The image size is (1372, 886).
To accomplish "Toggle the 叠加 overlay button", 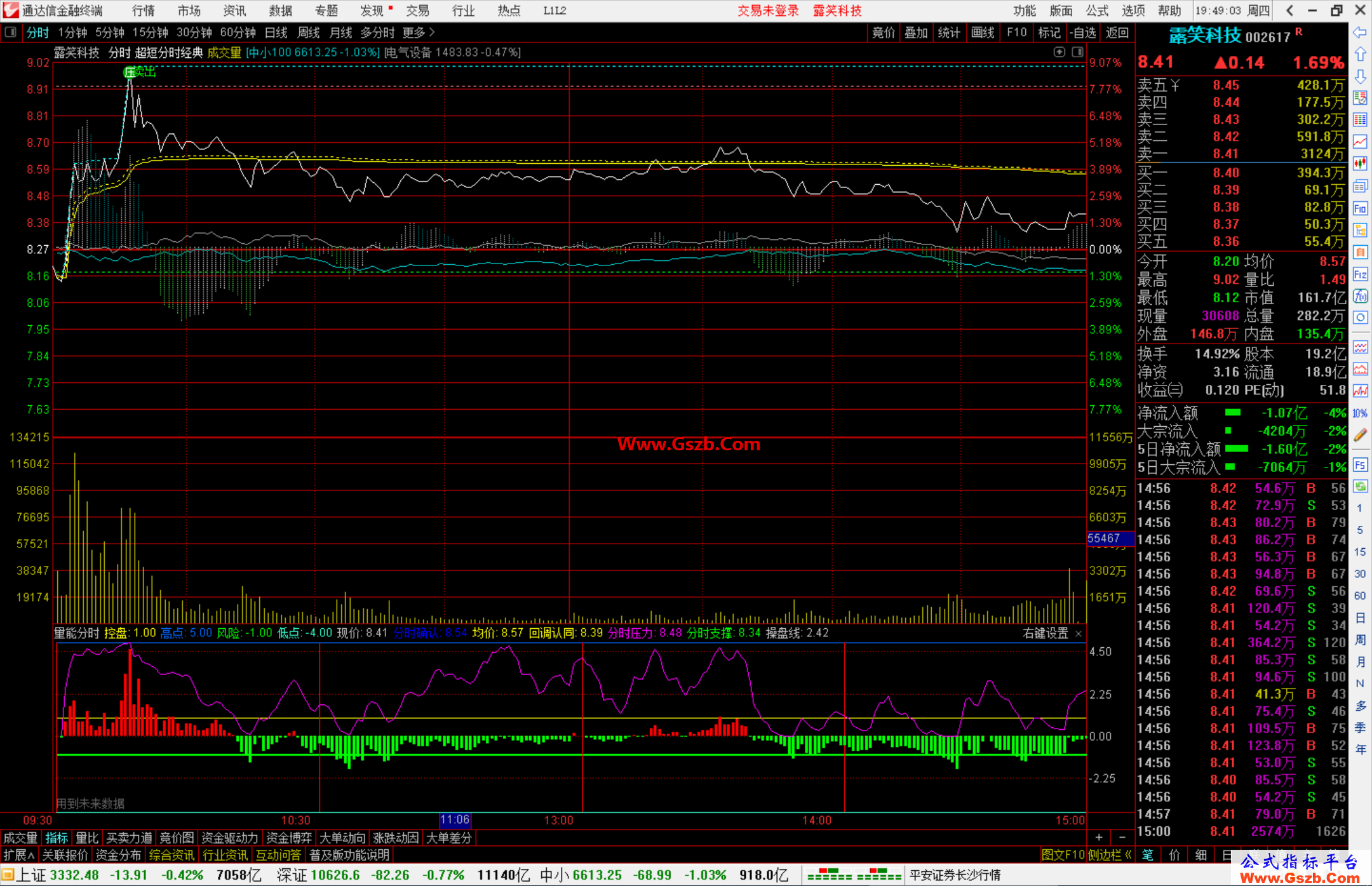I will tap(916, 32).
